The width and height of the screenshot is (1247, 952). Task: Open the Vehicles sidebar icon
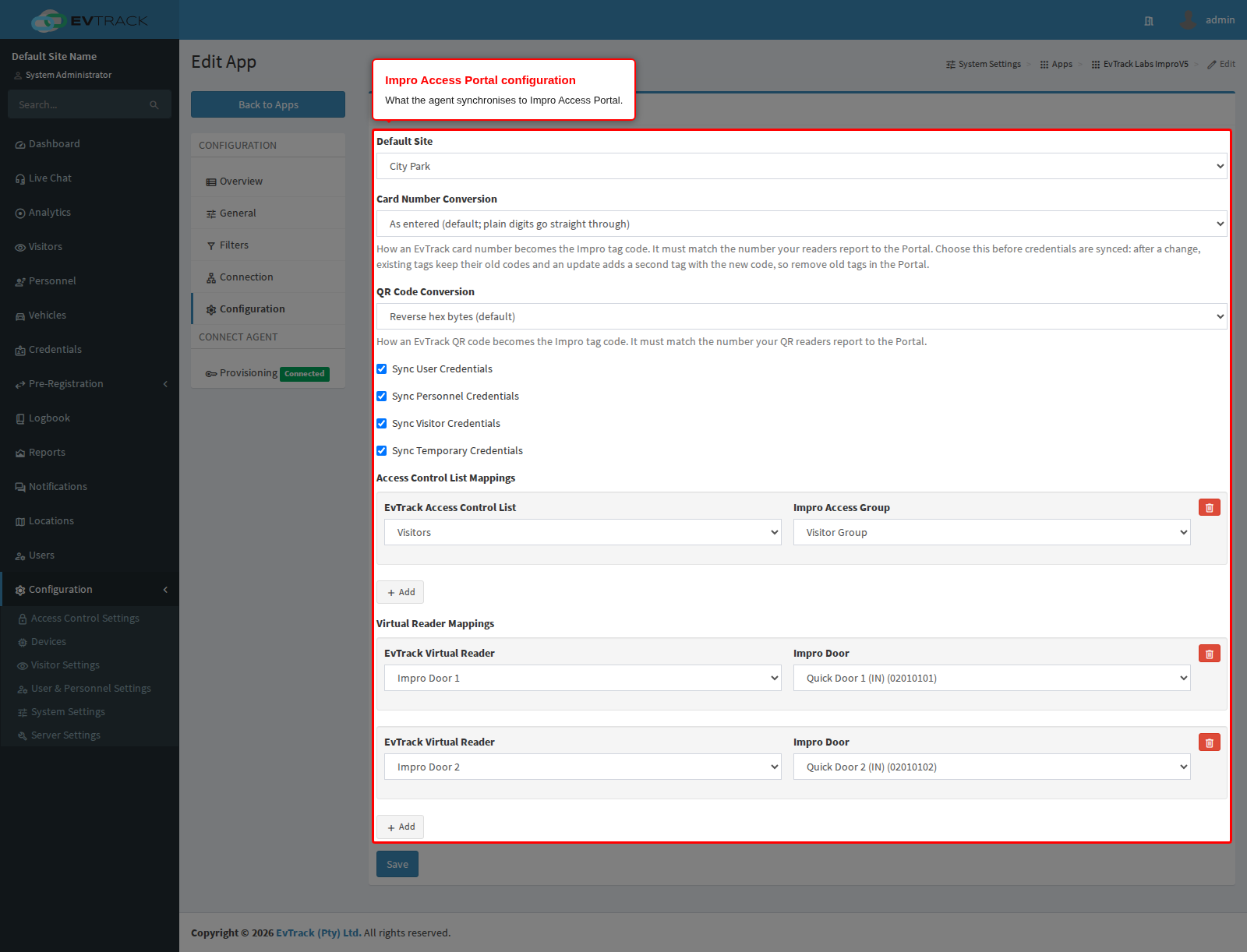[20, 316]
